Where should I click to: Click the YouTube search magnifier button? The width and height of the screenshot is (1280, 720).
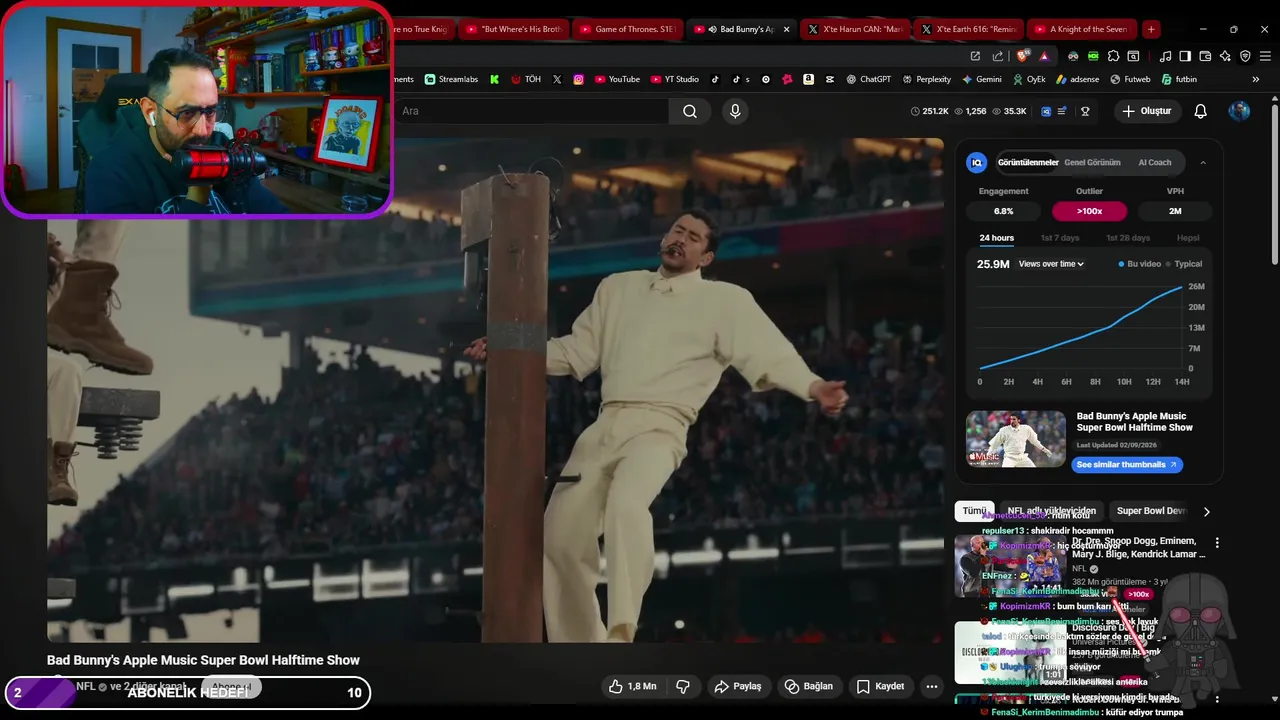click(x=690, y=111)
